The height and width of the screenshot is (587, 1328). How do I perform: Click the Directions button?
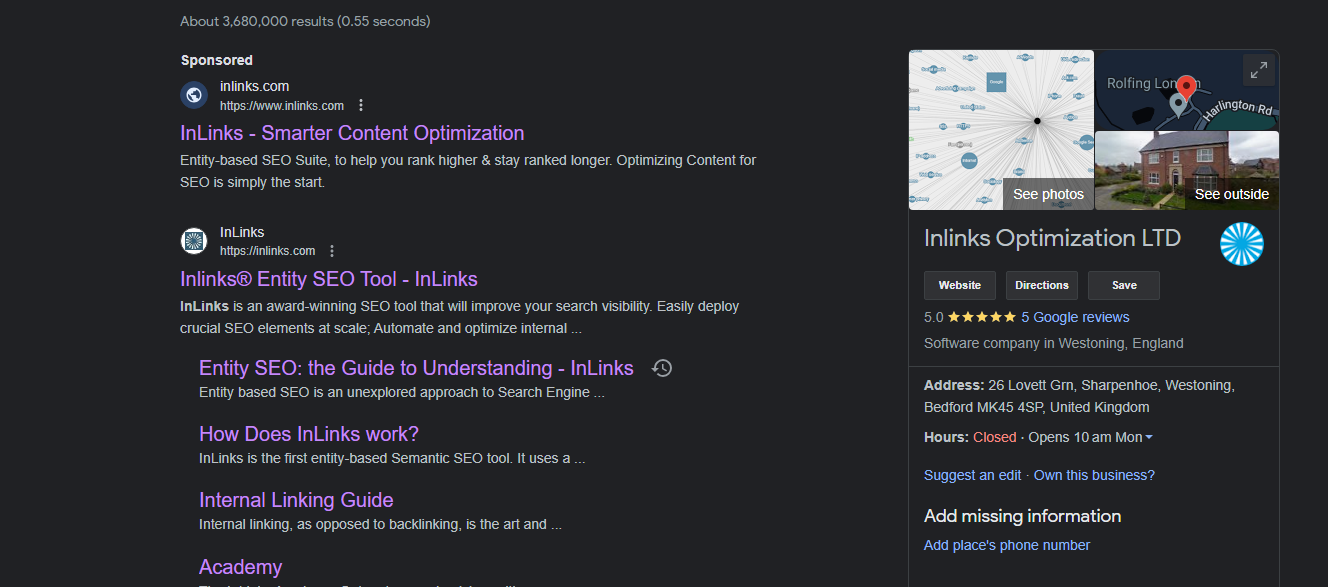(1042, 285)
